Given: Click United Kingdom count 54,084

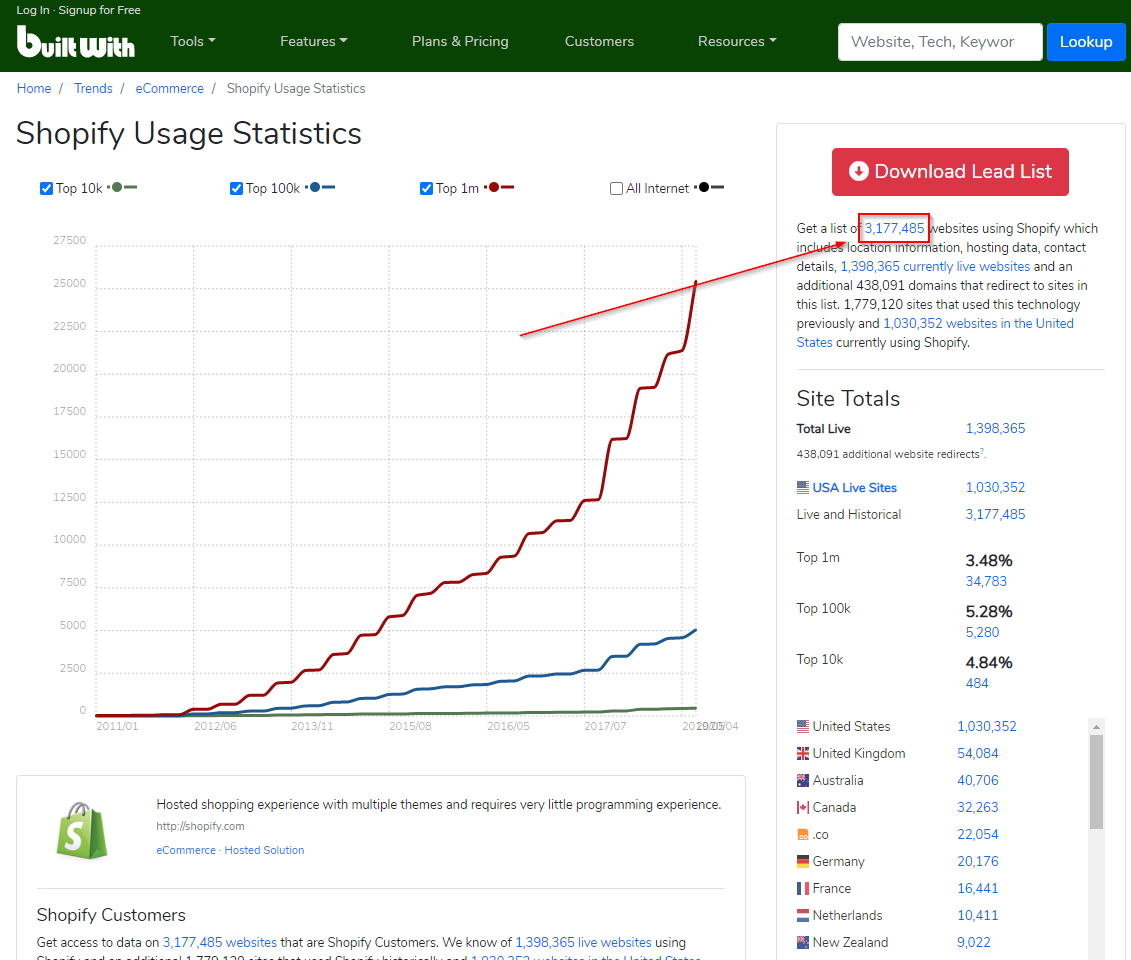Looking at the screenshot, I should coord(978,753).
